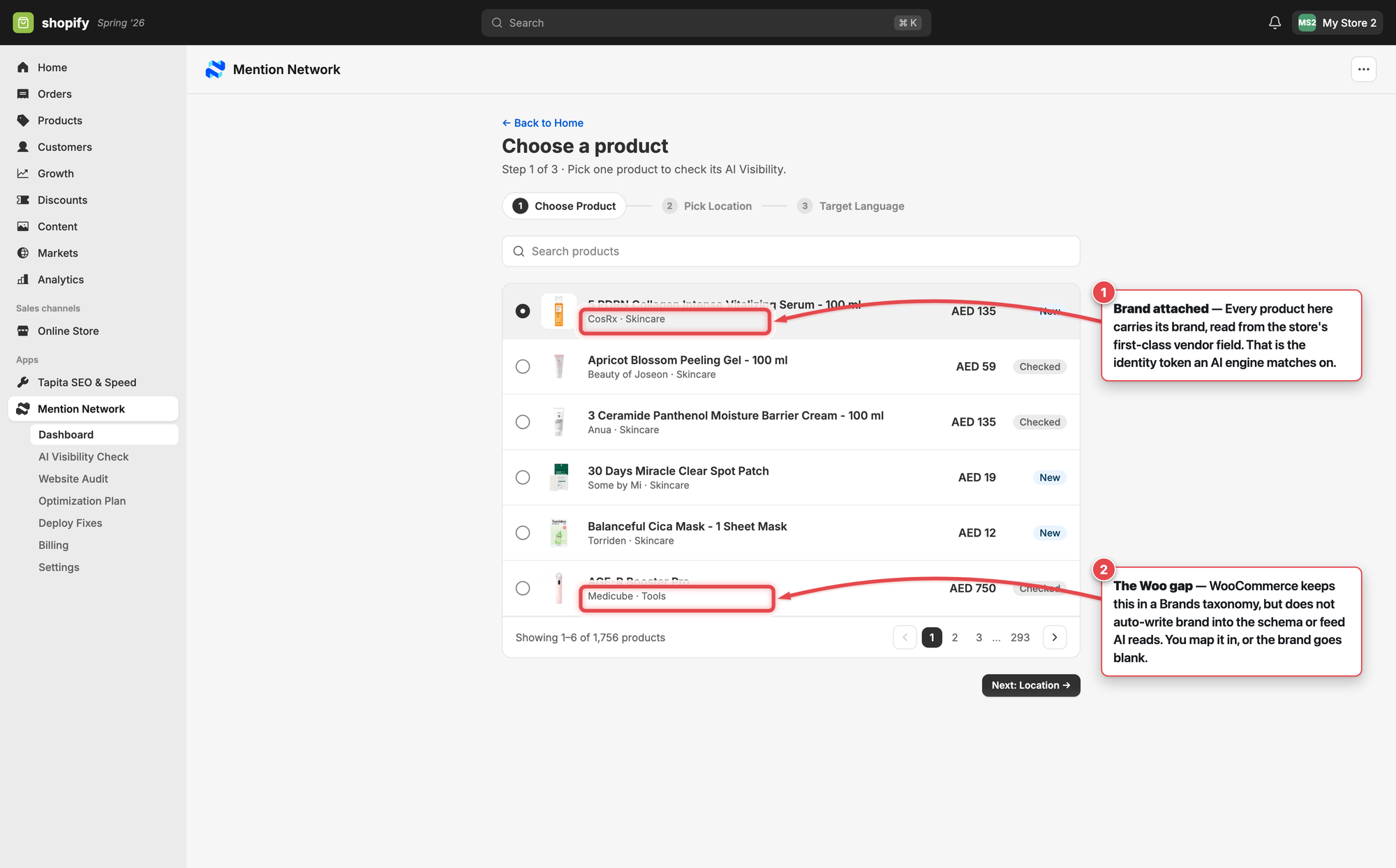Click the Checked badge for Apricot Blossom

(x=1039, y=366)
